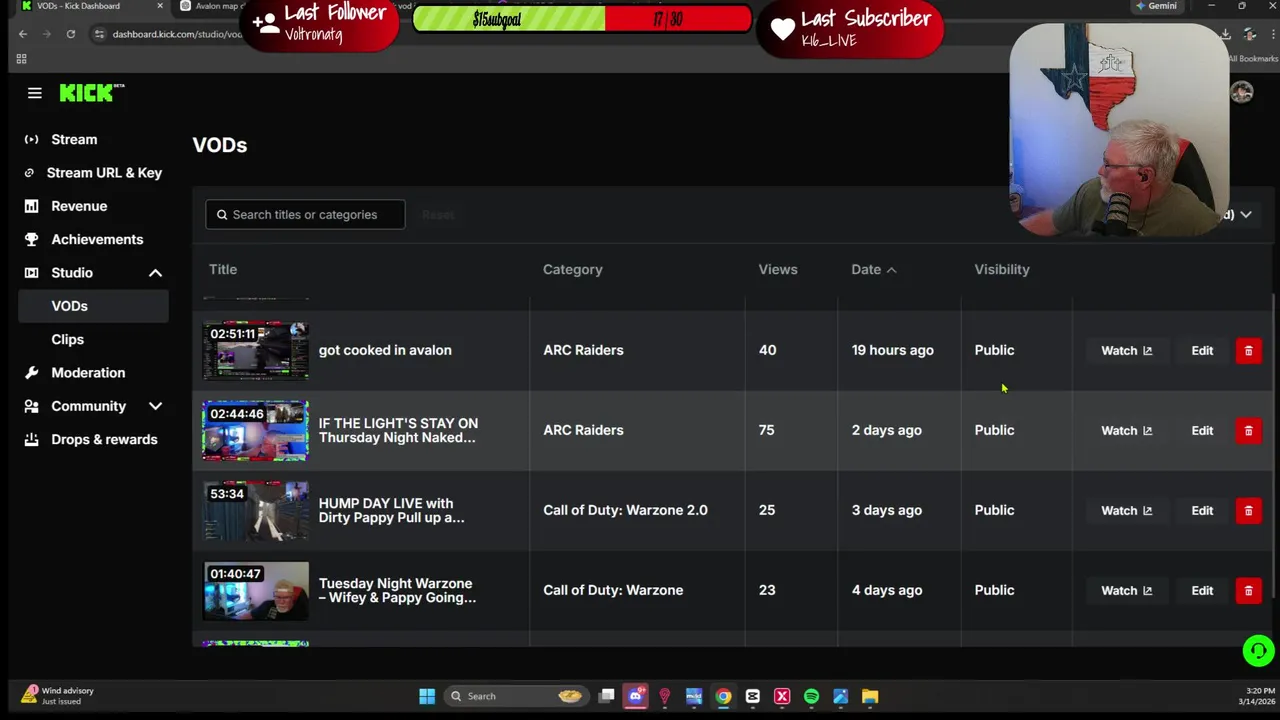The width and height of the screenshot is (1280, 720).
Task: Click the Views column header
Action: coord(777,269)
